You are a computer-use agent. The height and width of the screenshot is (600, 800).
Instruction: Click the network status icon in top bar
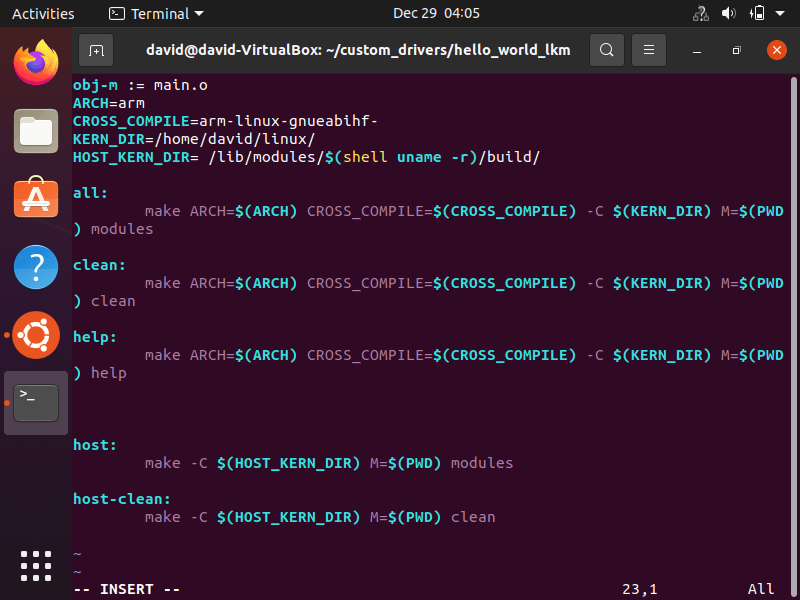click(699, 13)
